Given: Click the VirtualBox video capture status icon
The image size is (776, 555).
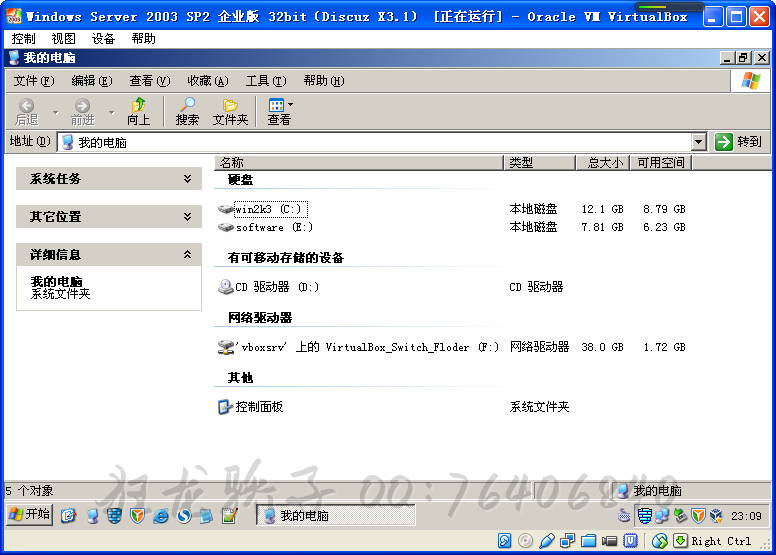Looking at the screenshot, I should pyautogui.click(x=609, y=541).
